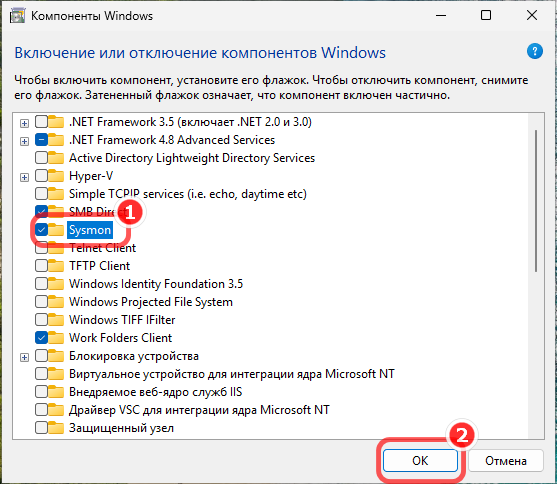Select Active Directory Lightweight Directory Services label
The height and width of the screenshot is (484, 557).
(x=192, y=157)
